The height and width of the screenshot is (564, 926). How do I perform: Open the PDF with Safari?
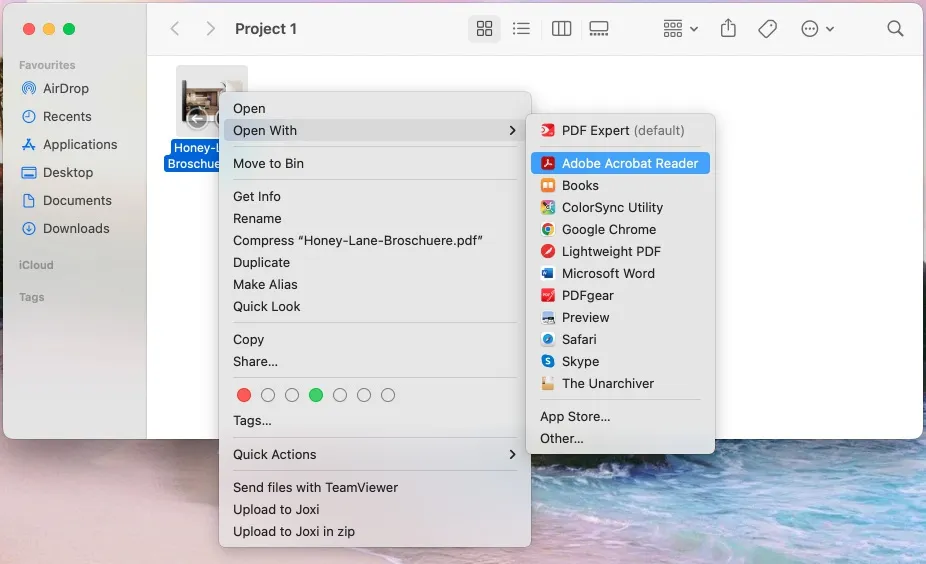pos(620,340)
